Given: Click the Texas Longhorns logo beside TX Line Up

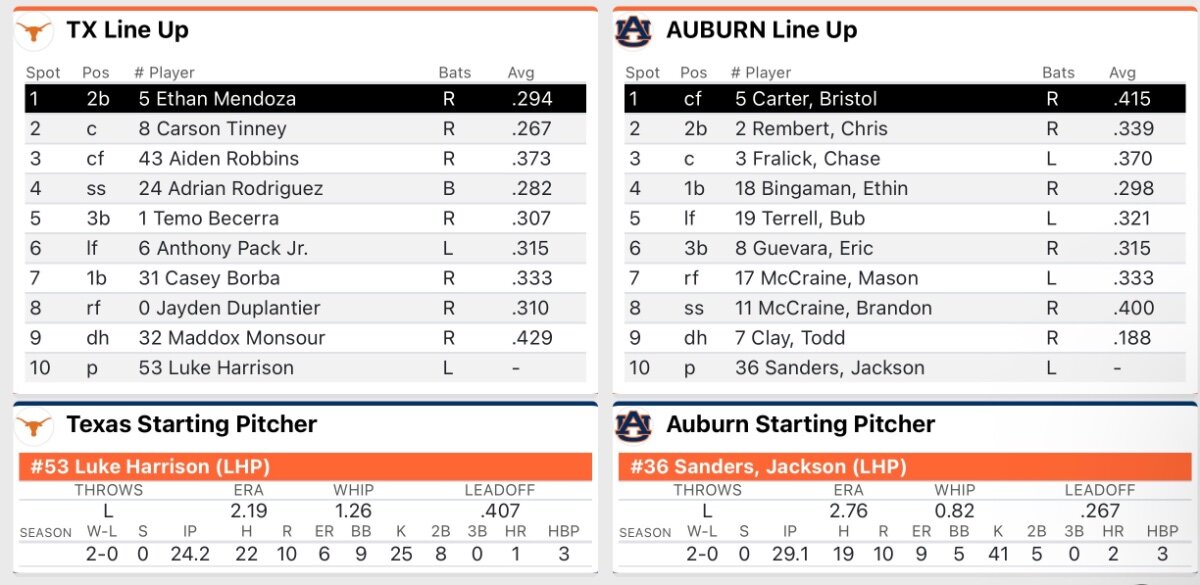Looking at the screenshot, I should 34,31.
